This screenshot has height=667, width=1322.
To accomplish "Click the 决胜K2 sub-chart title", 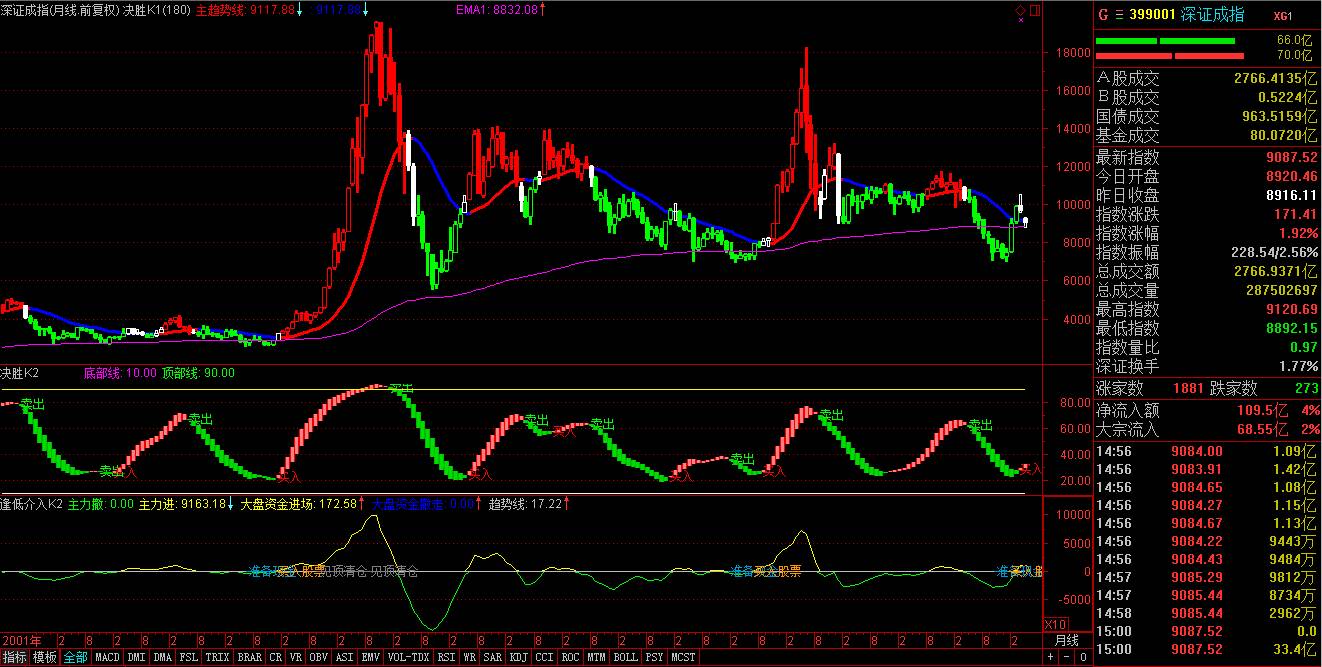I will click(x=19, y=373).
